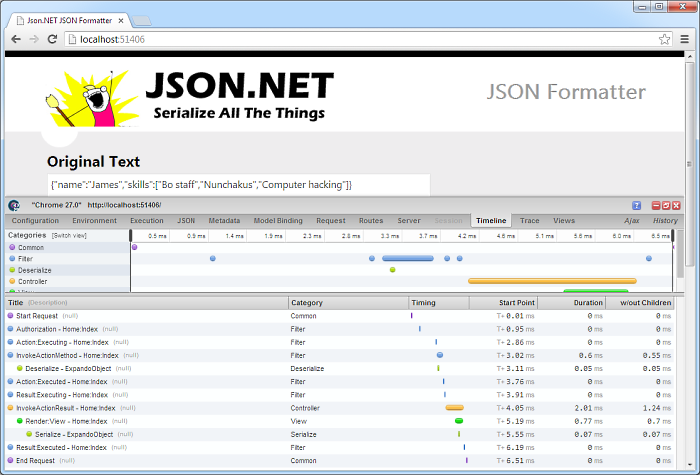Screen dimensions: 700x475
Task: Open the Routes tab
Action: coord(371,221)
